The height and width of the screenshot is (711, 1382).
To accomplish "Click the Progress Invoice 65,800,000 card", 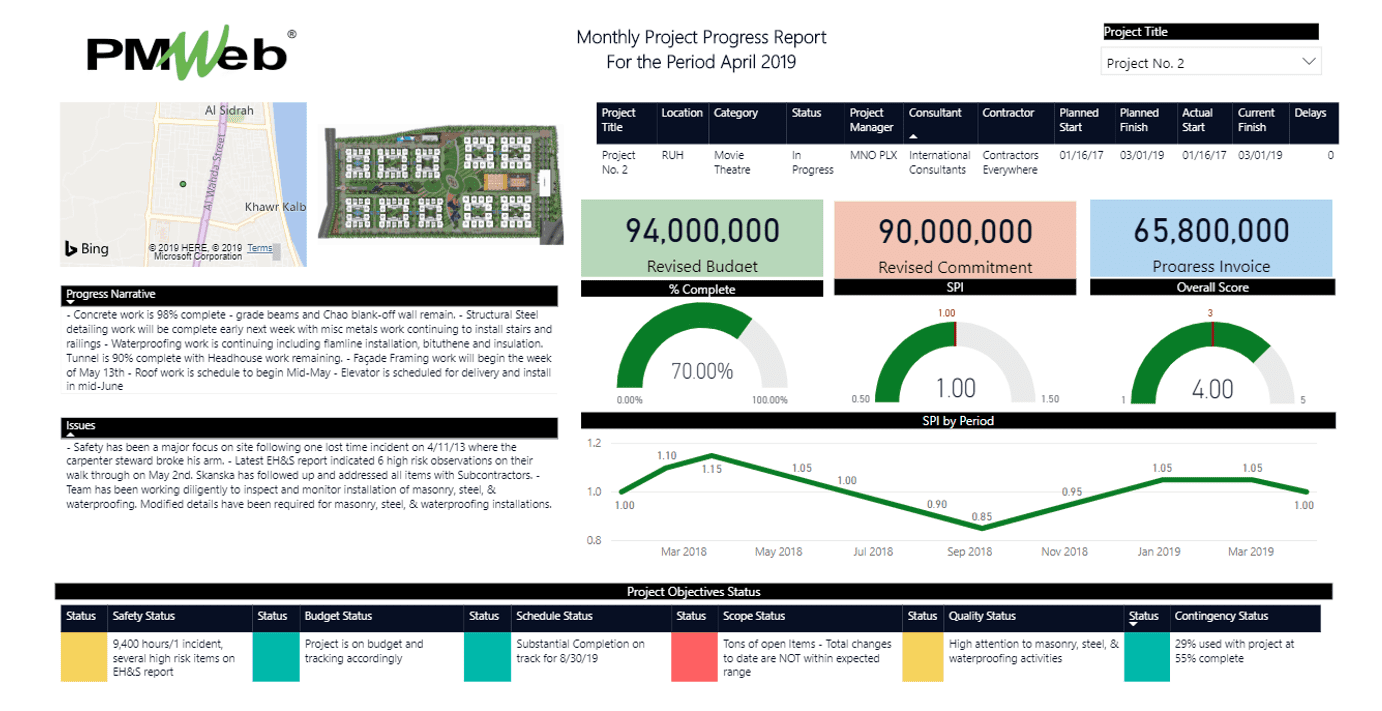I will [1211, 238].
